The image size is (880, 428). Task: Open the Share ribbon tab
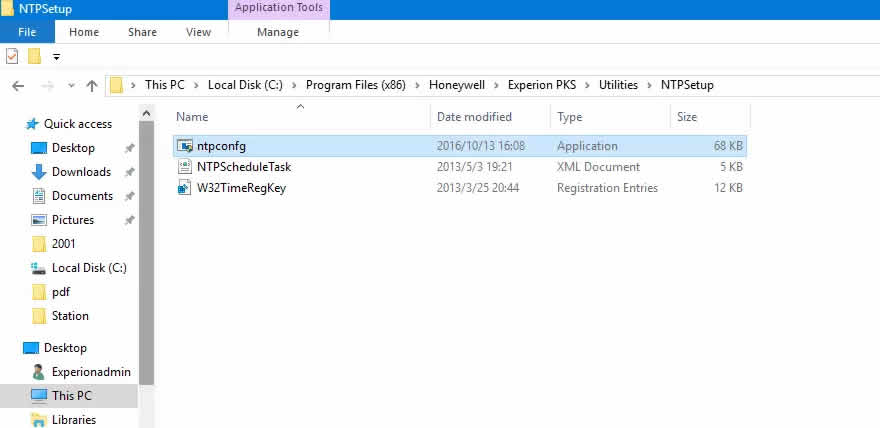[x=142, y=32]
